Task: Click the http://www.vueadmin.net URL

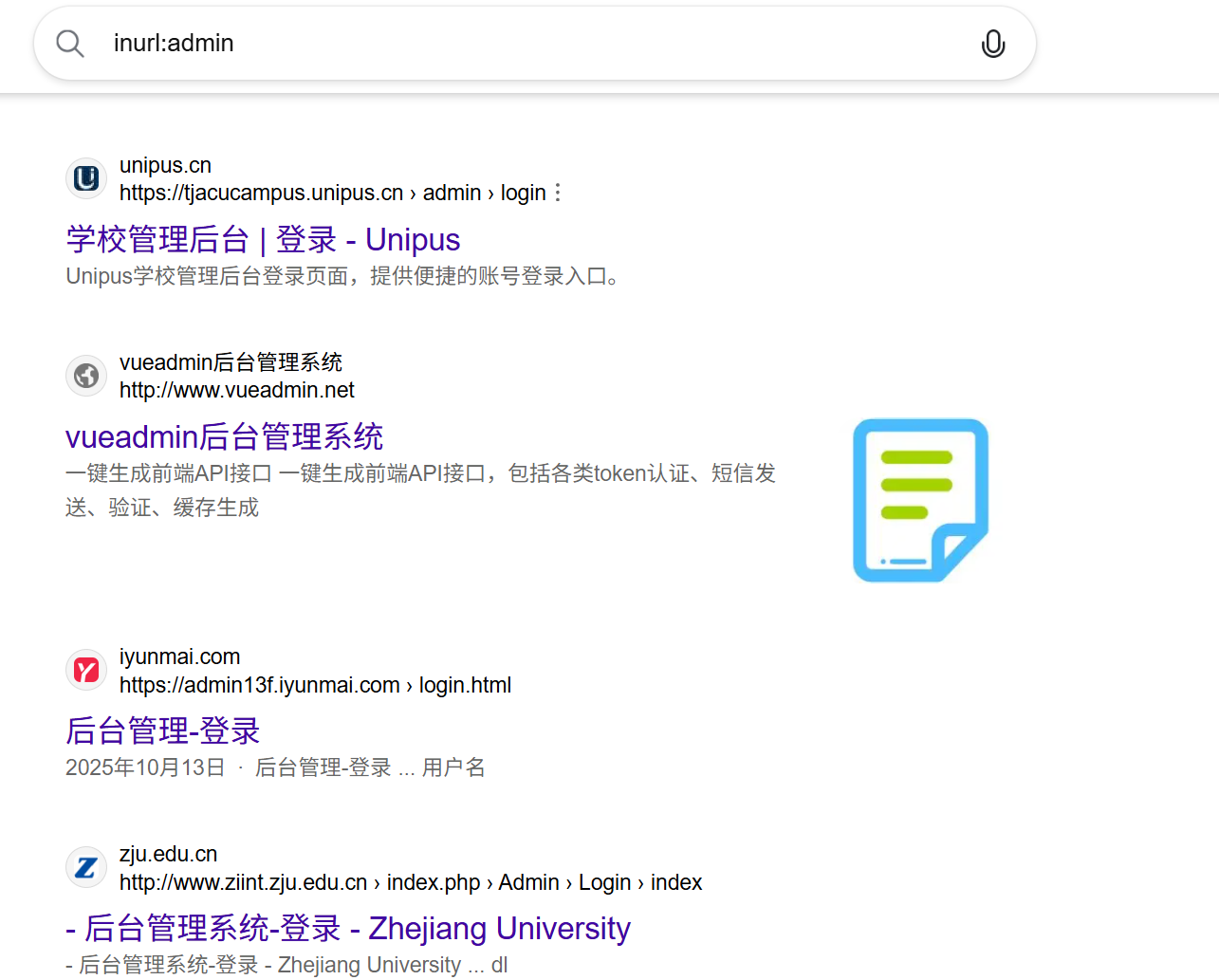Action: [x=237, y=390]
